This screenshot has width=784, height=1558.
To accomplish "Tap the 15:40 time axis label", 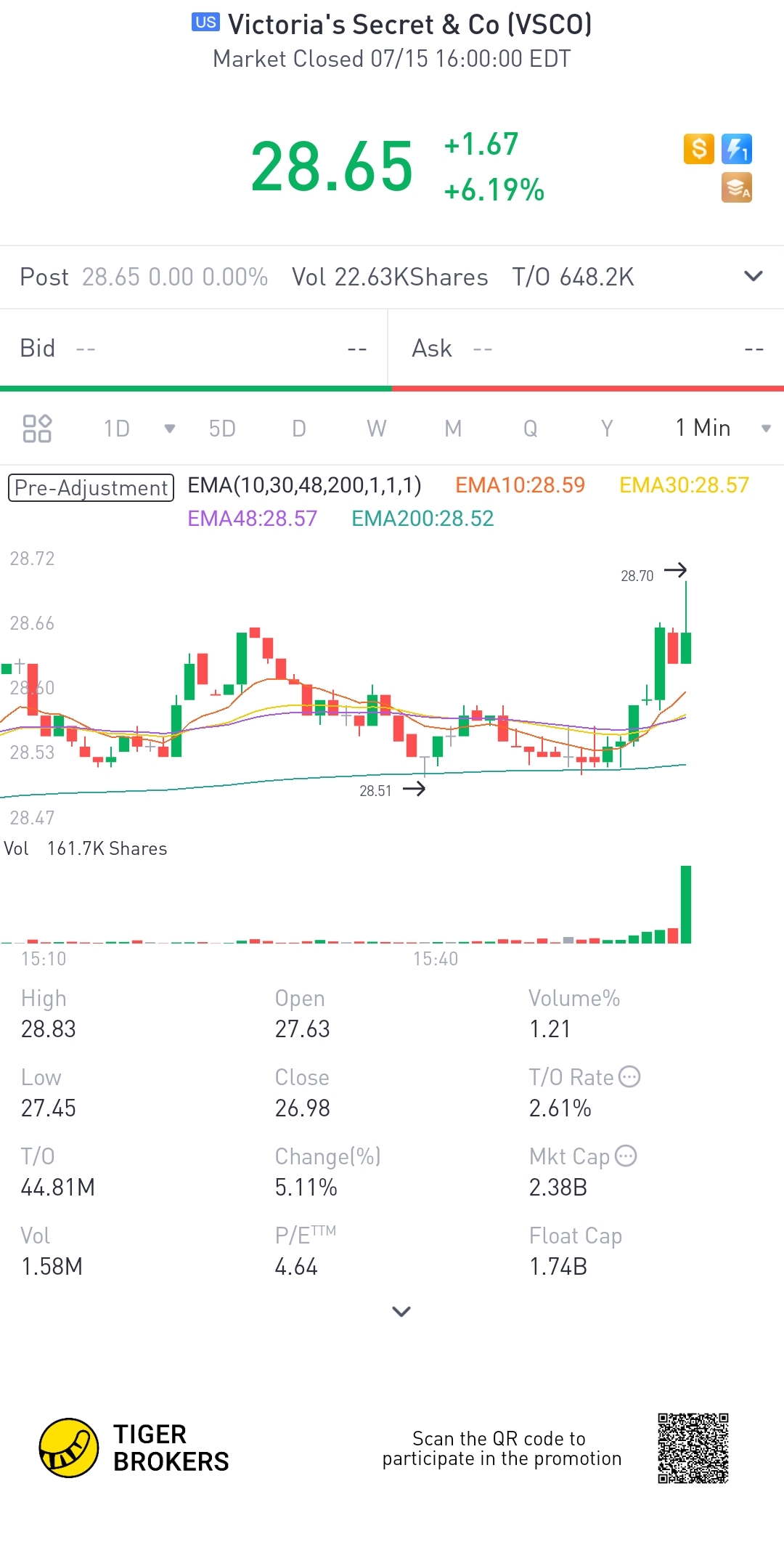I will (436, 959).
